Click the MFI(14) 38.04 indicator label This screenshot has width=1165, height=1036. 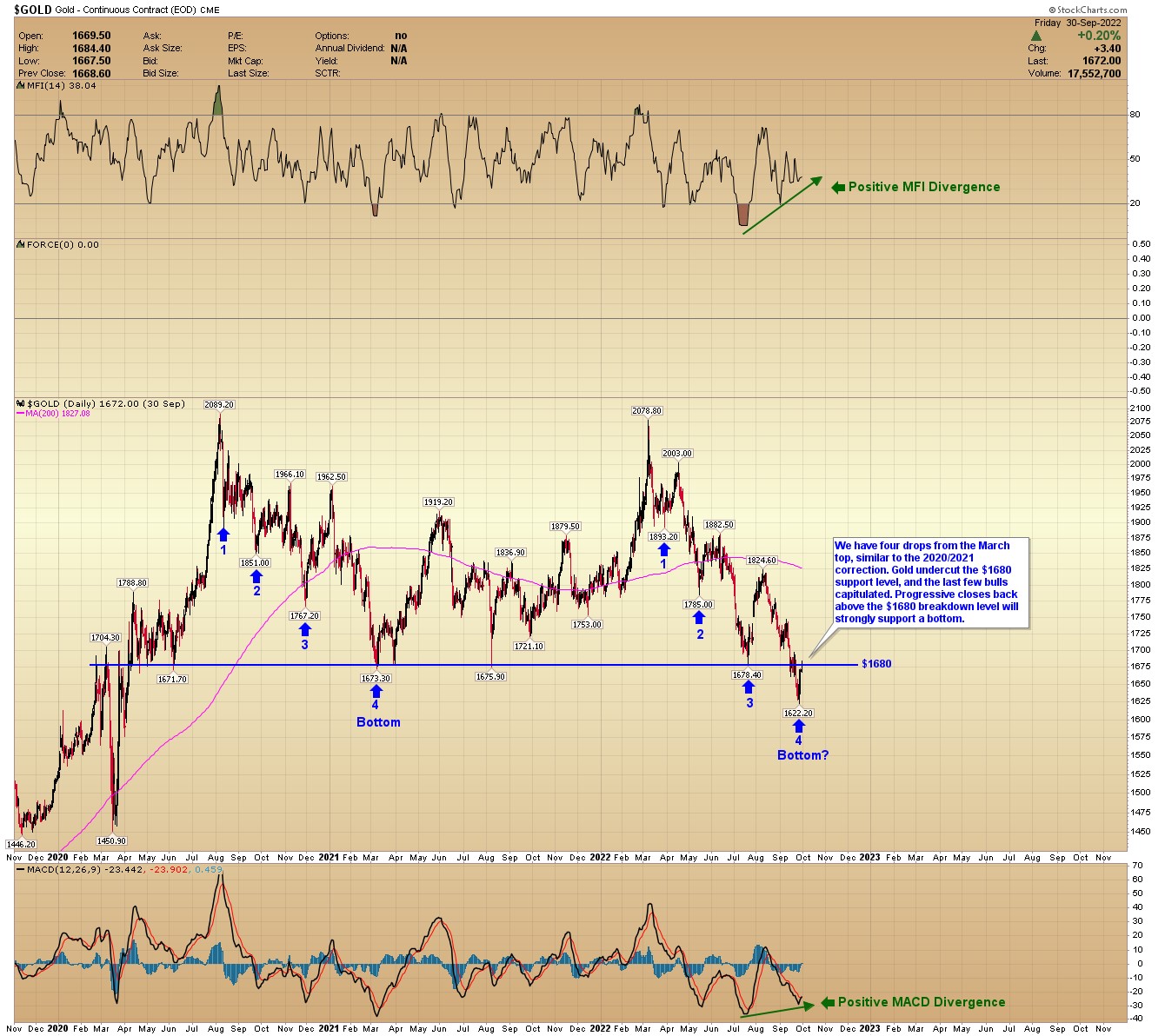point(61,85)
